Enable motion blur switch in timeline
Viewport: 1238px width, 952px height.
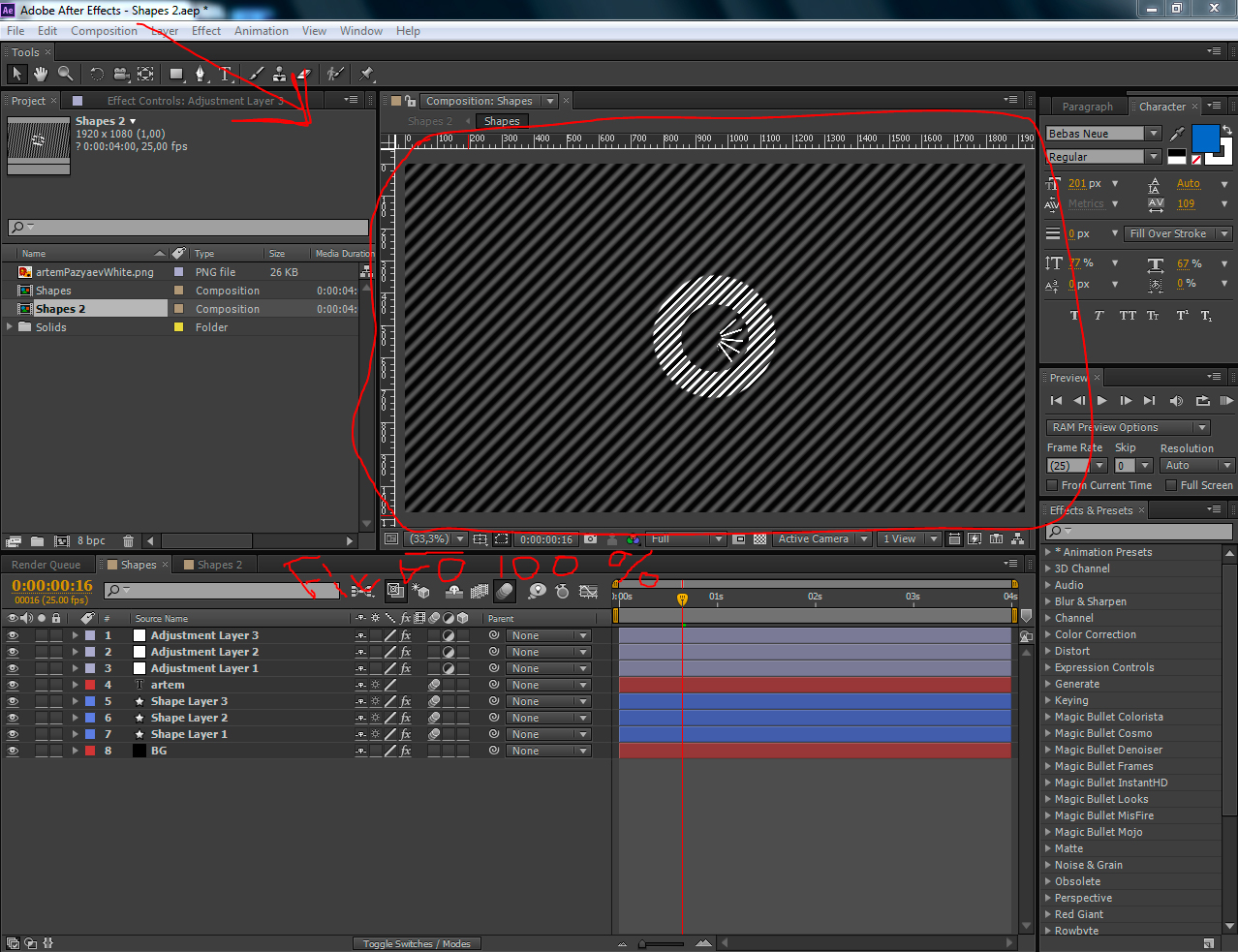click(504, 591)
